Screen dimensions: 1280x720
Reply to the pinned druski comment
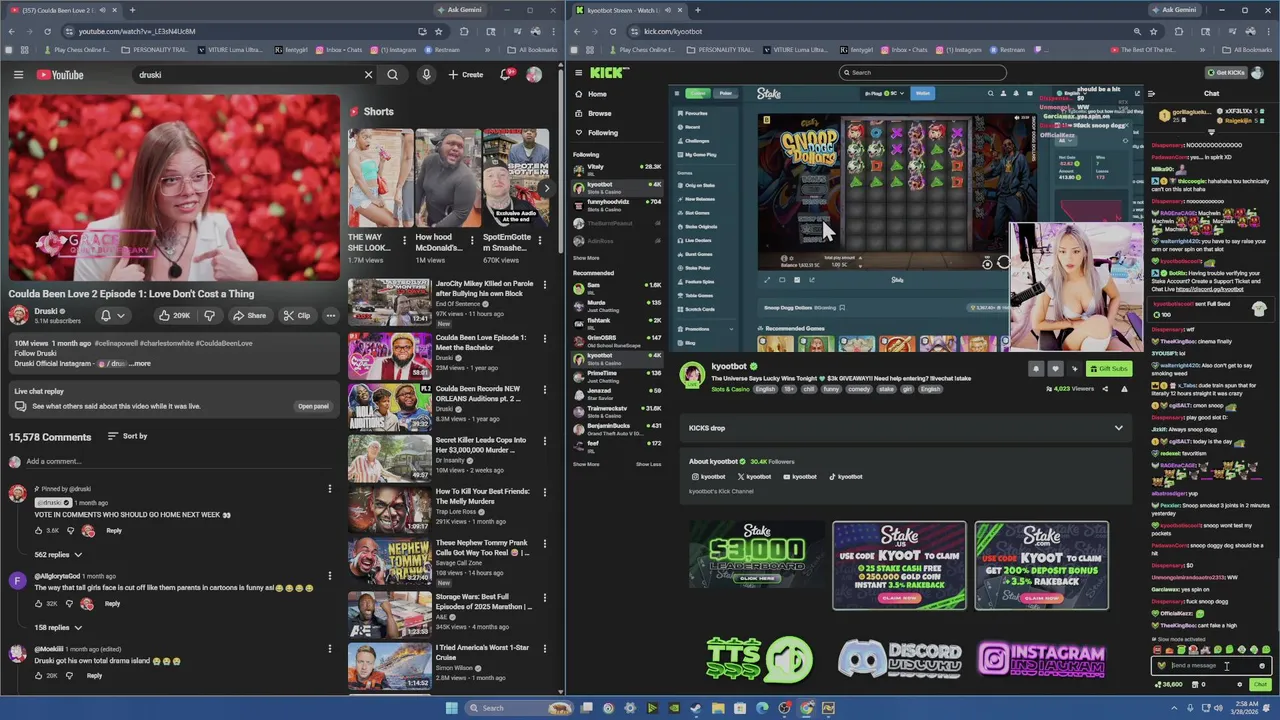(x=114, y=531)
